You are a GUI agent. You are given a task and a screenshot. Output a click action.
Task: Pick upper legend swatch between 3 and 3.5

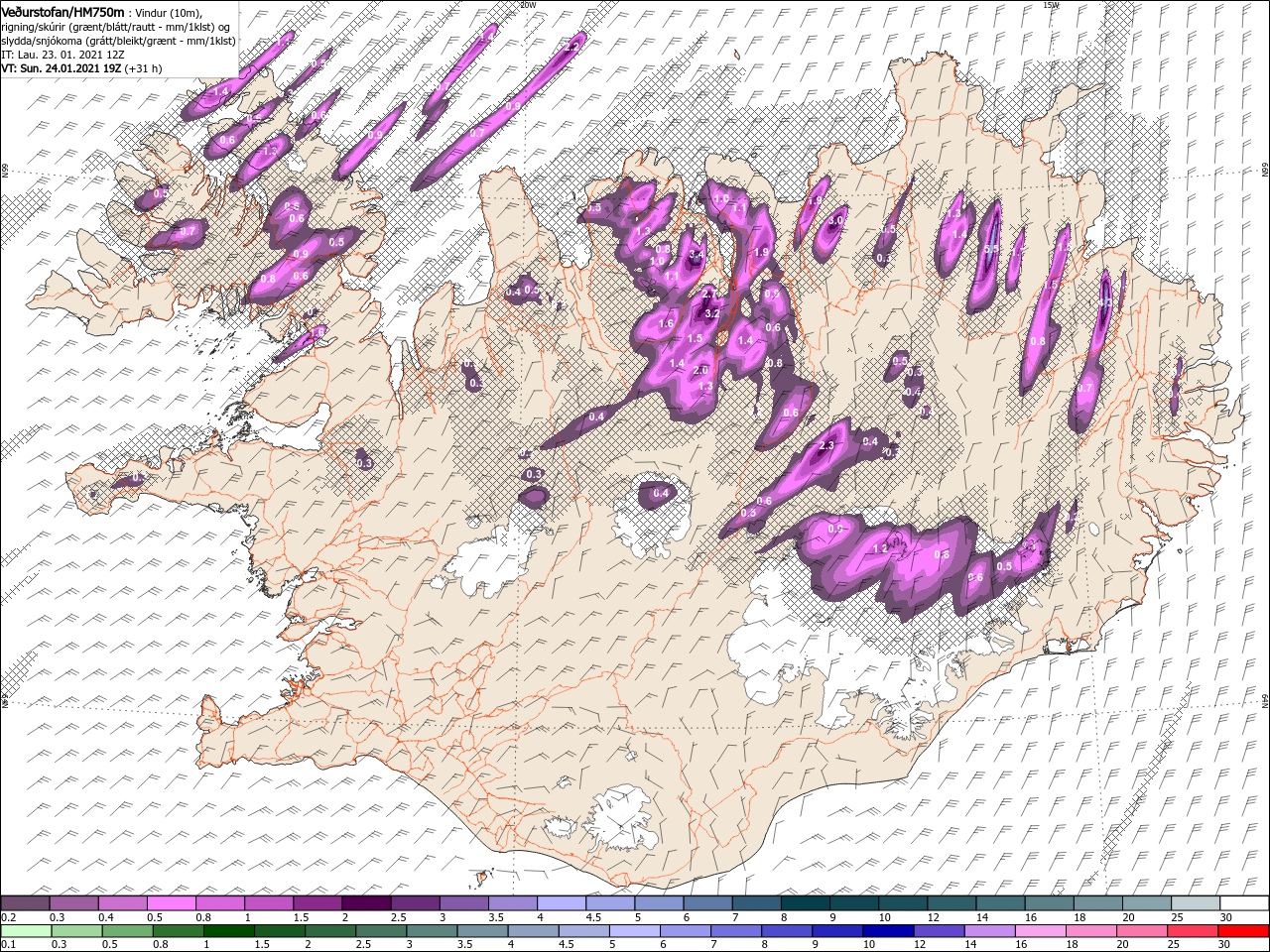[463, 903]
